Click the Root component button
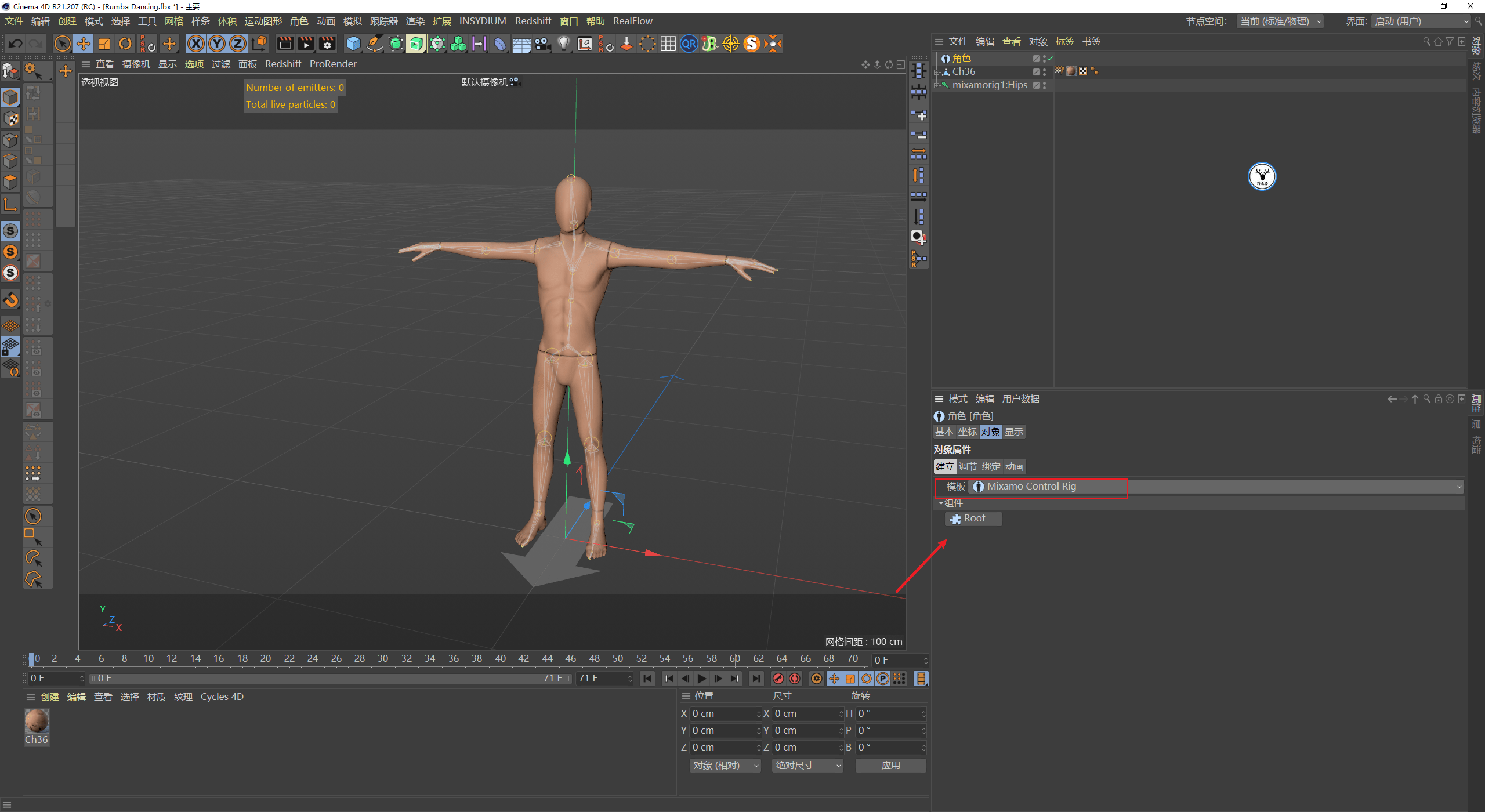This screenshot has width=1485, height=812. coord(973,518)
